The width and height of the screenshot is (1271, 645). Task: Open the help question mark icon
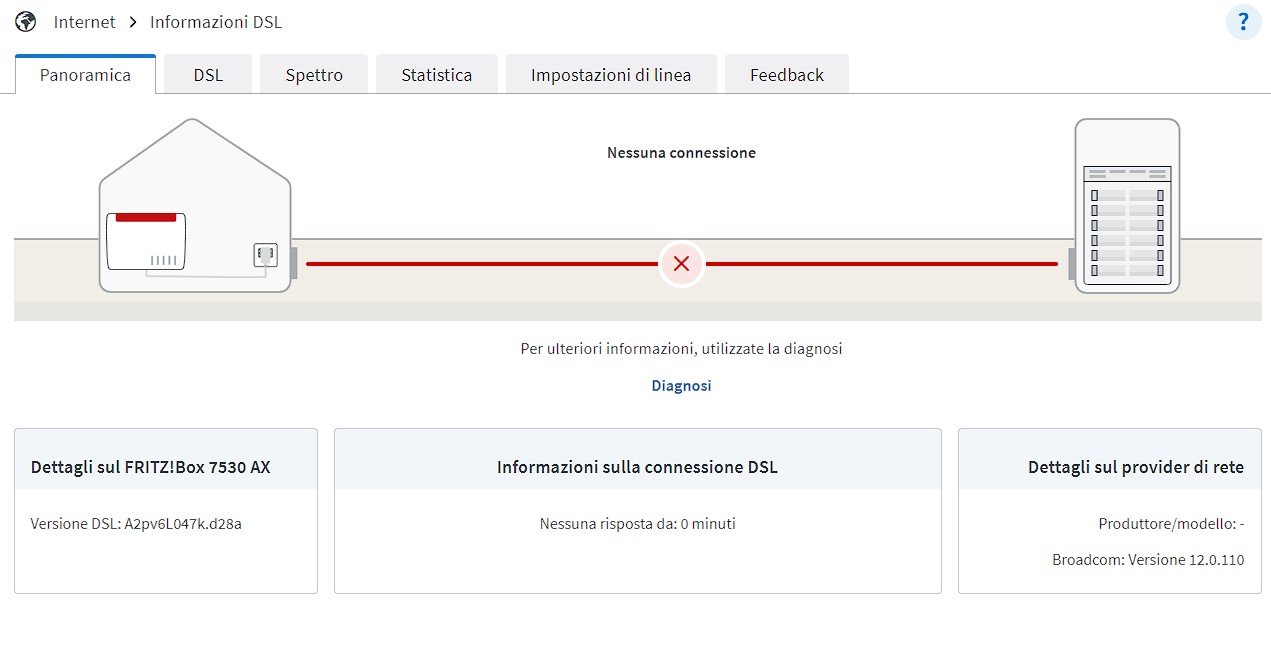tap(1243, 22)
